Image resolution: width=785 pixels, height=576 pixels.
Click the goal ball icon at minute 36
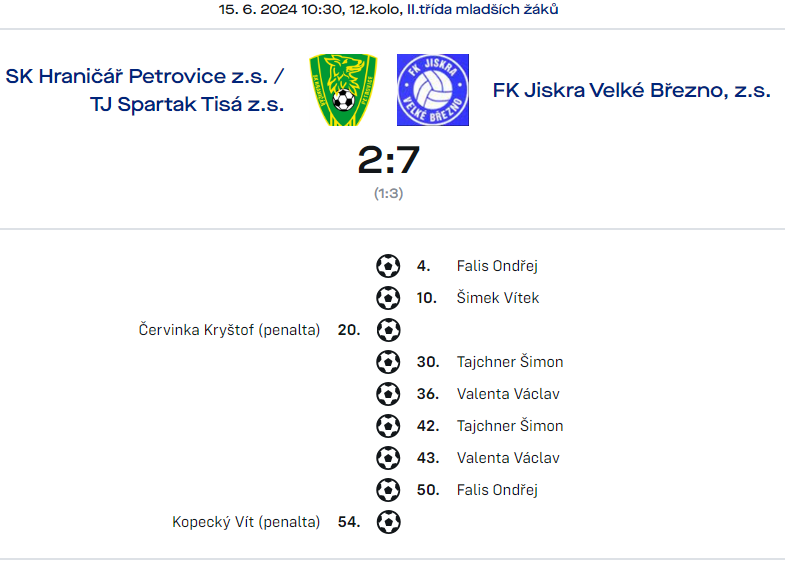point(388,394)
